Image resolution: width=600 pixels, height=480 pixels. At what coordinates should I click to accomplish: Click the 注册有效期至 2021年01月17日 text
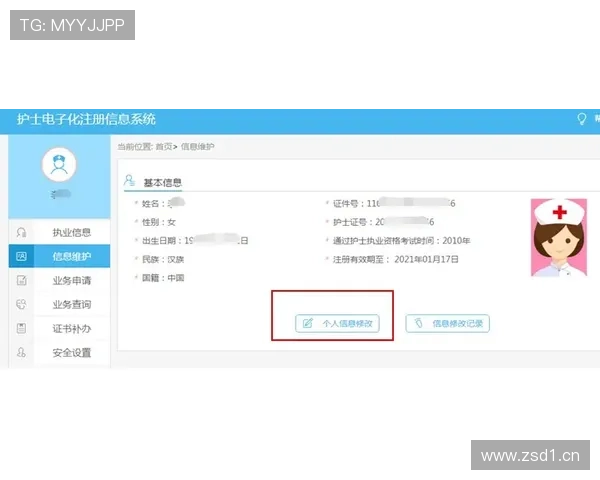coord(396,260)
